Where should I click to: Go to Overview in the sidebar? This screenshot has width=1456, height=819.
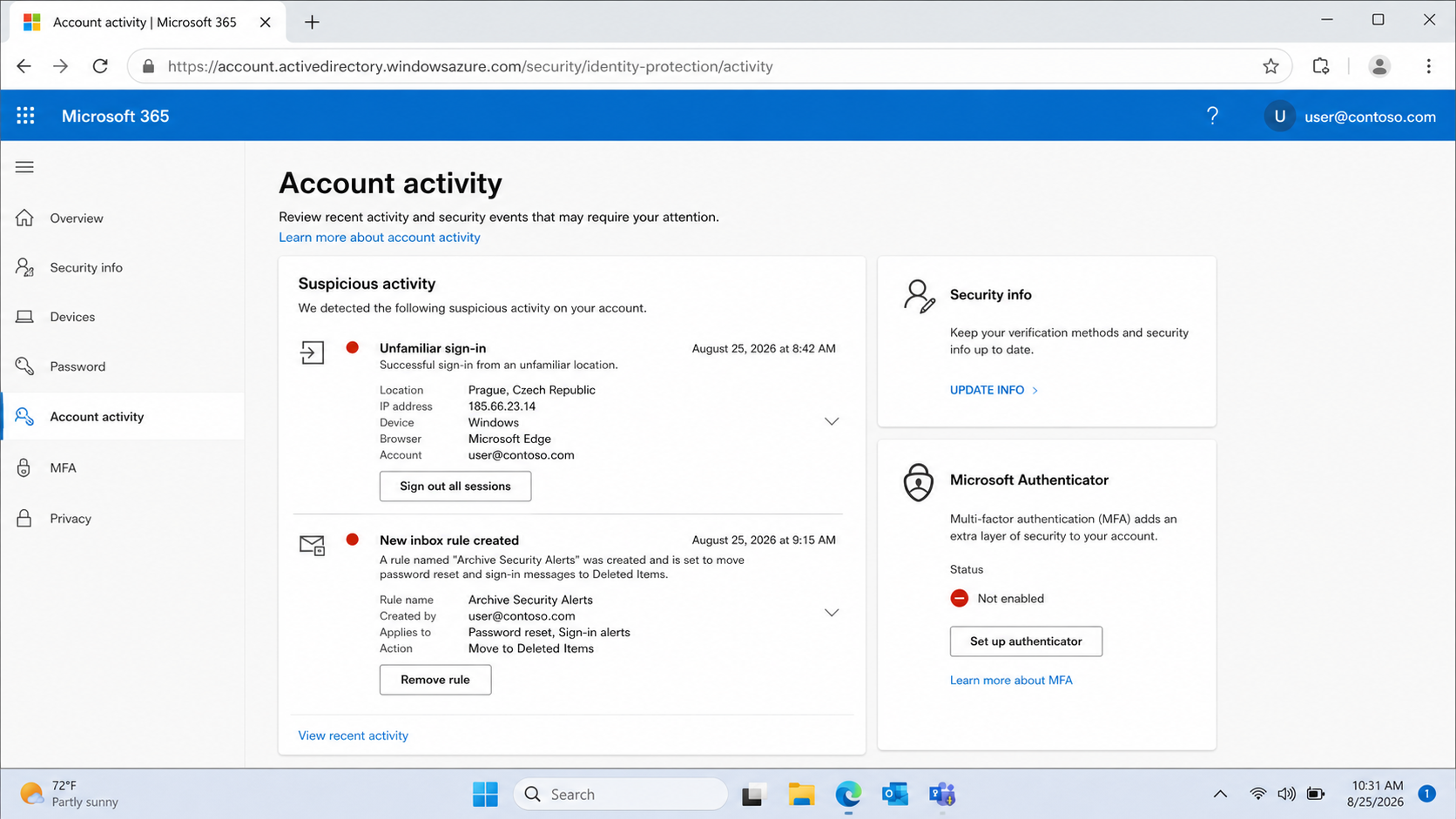point(123,218)
